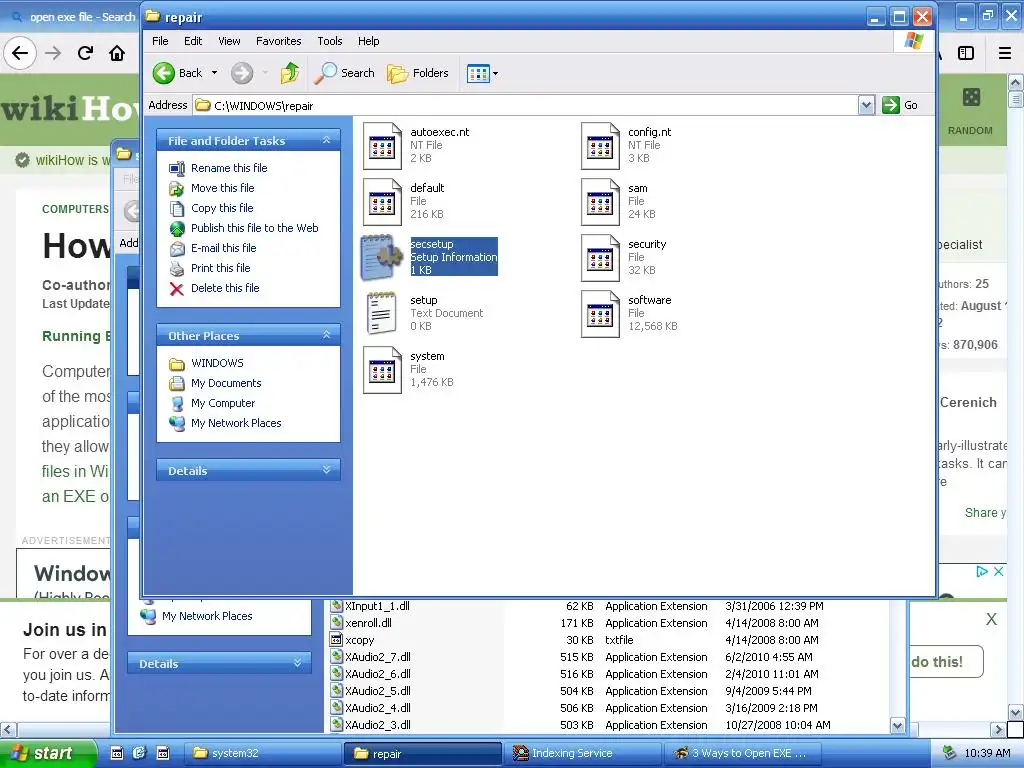This screenshot has width=1024, height=768.
Task: Click the Go button next to address
Action: click(x=900, y=105)
